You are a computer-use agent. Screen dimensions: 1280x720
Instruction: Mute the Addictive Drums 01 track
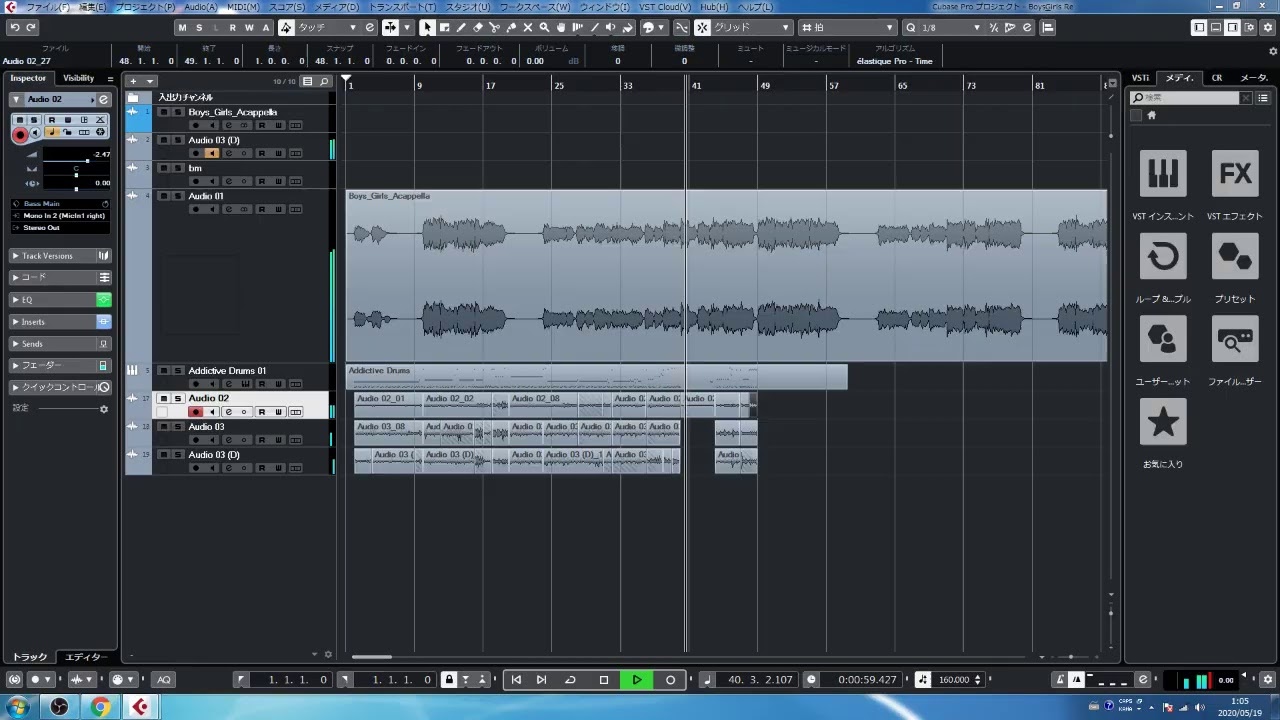point(164,371)
